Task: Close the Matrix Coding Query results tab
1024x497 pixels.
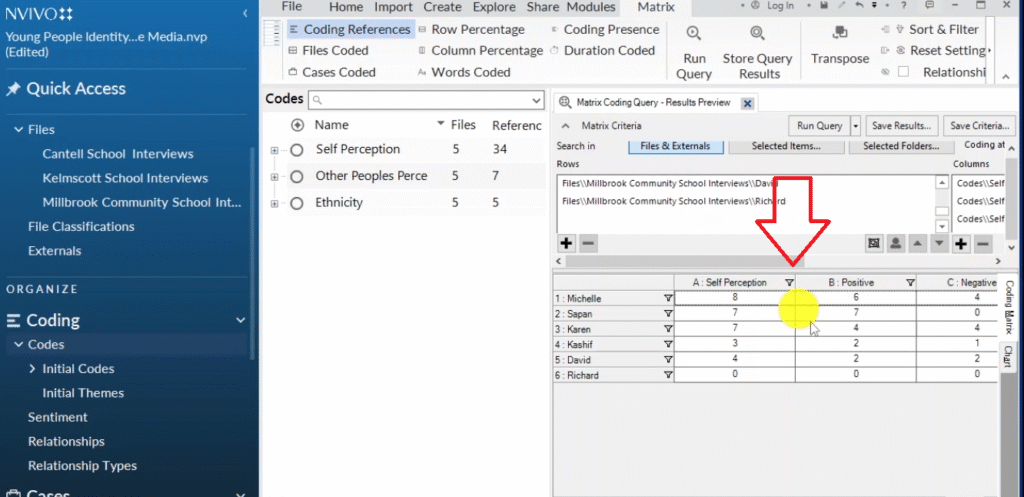Action: (744, 102)
